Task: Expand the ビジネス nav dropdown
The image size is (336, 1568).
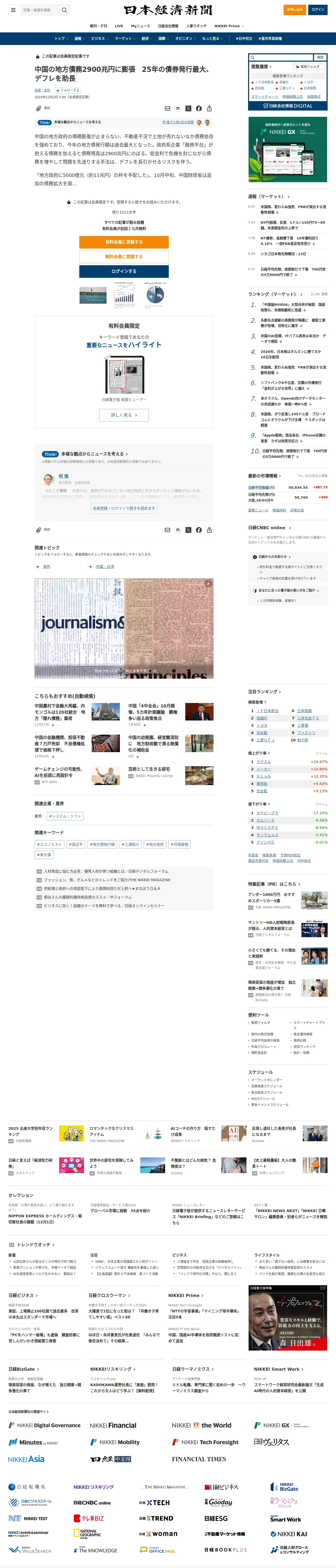Action: [x=99, y=38]
